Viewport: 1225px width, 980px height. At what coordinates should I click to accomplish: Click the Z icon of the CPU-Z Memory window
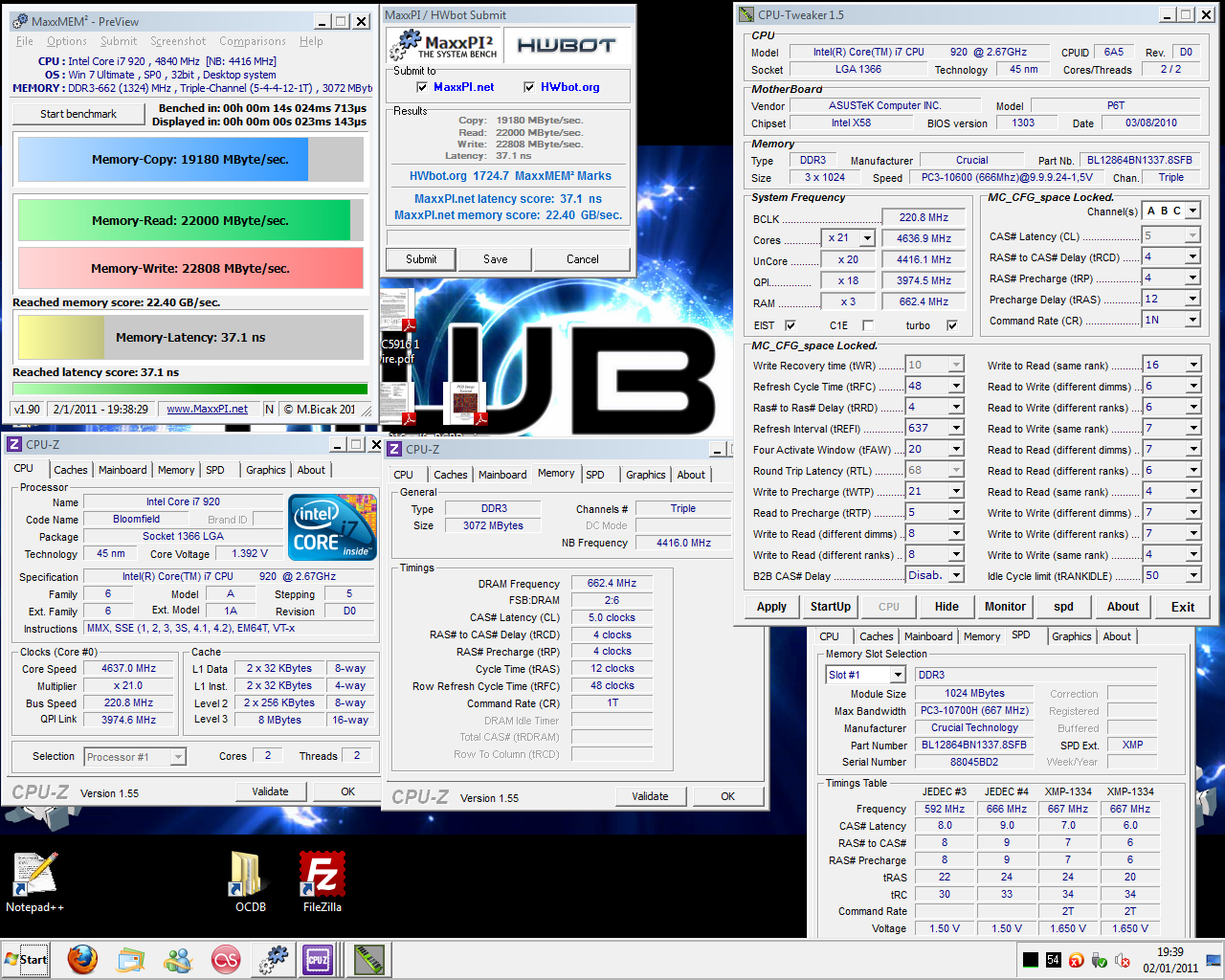(x=394, y=449)
